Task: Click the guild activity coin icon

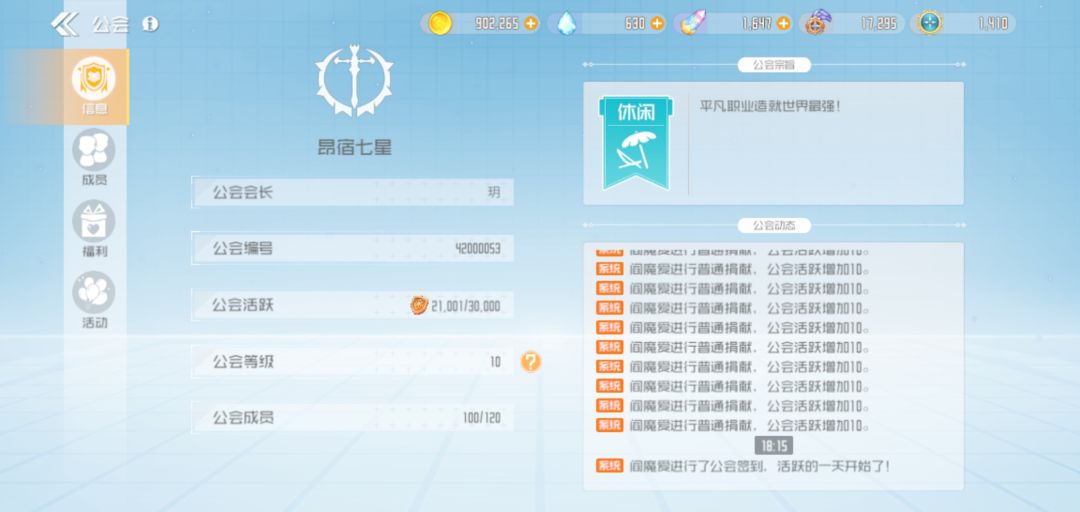Action: [419, 305]
